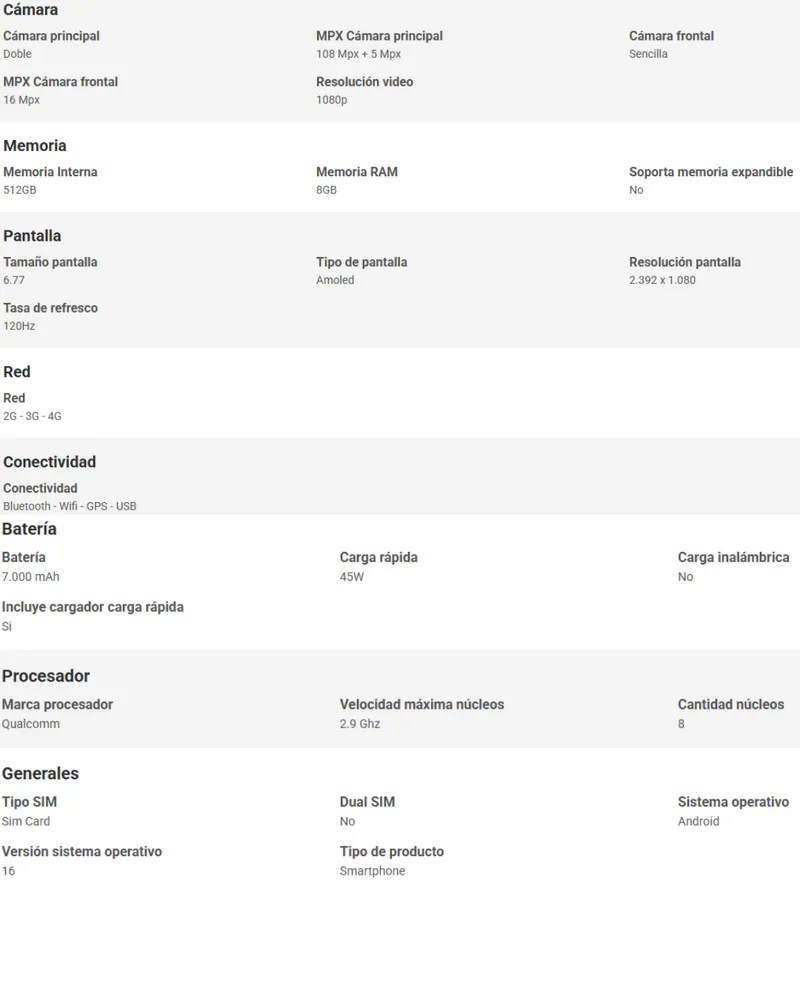Viewport: 800px width, 1000px height.
Task: Select the Memoria RAM label
Action: (x=357, y=172)
